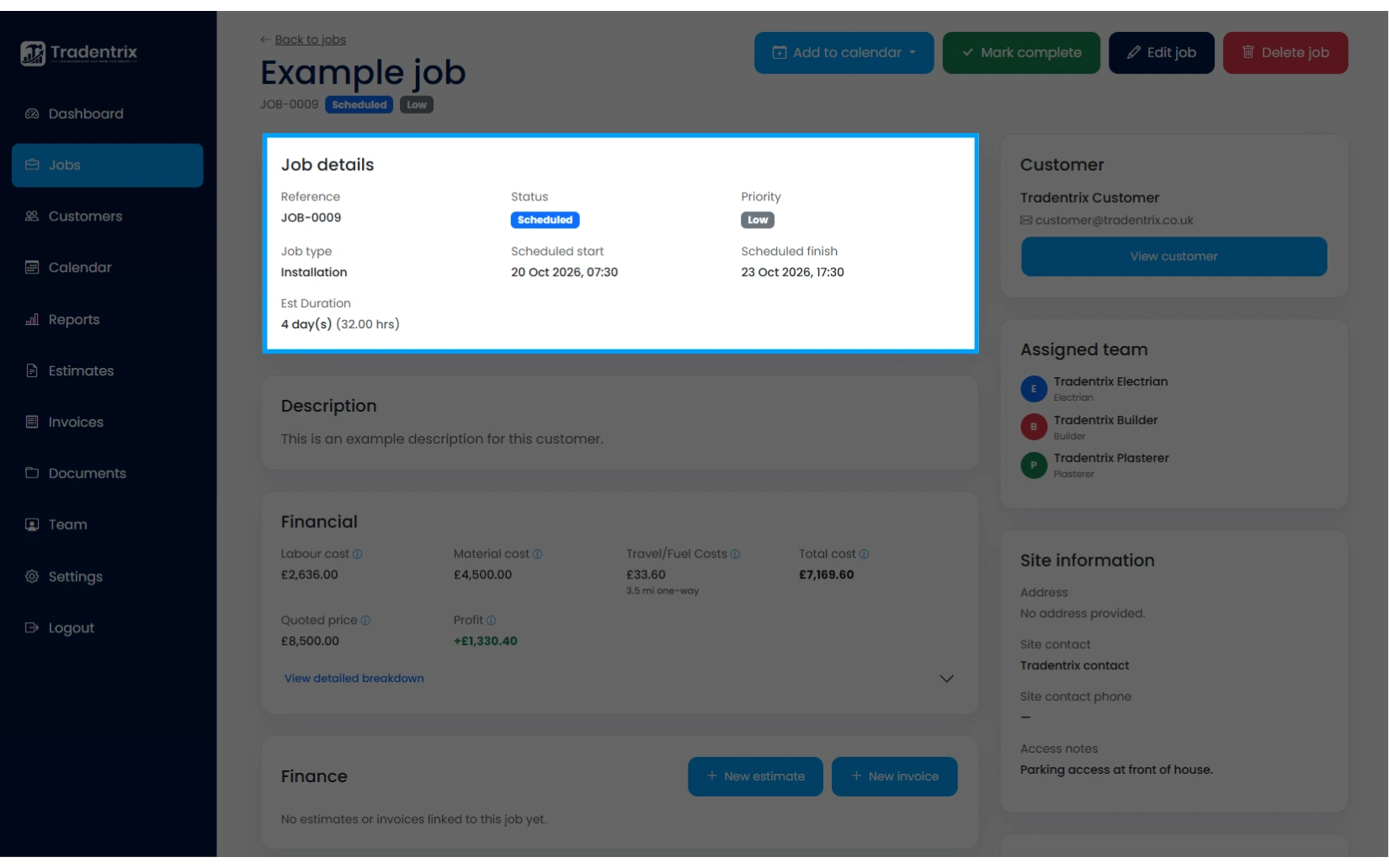This screenshot has height=868, width=1389.
Task: Click the Back to jobs link
Action: coord(310,40)
